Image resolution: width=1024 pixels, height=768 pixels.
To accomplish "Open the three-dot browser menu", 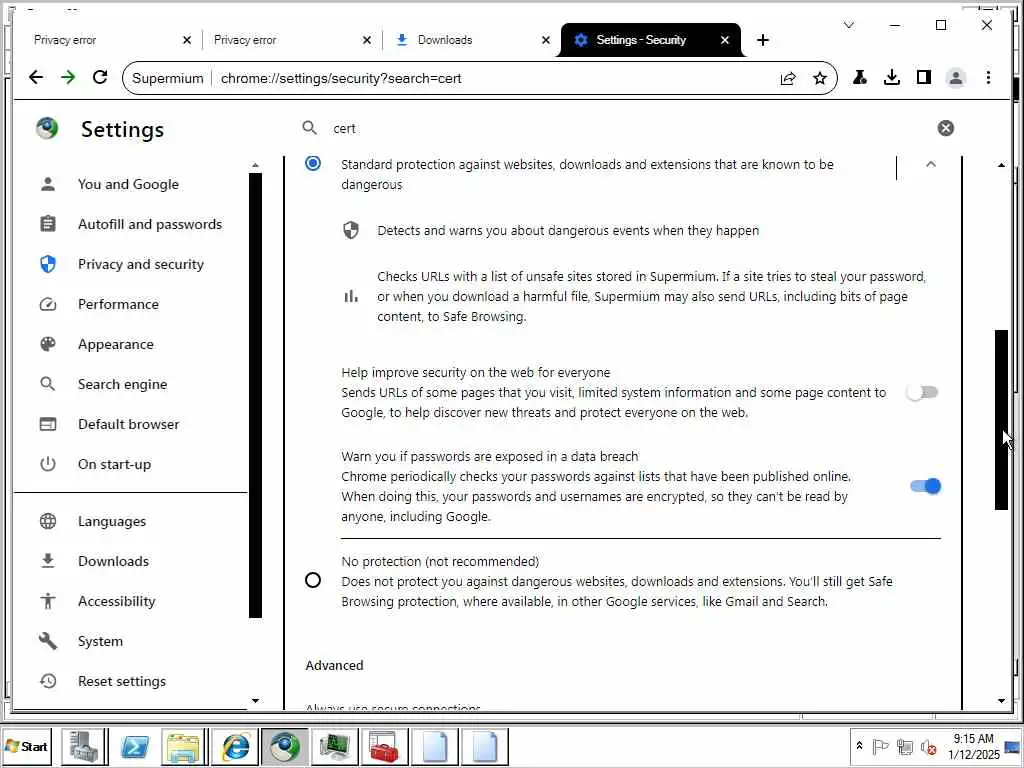I will pos(988,78).
